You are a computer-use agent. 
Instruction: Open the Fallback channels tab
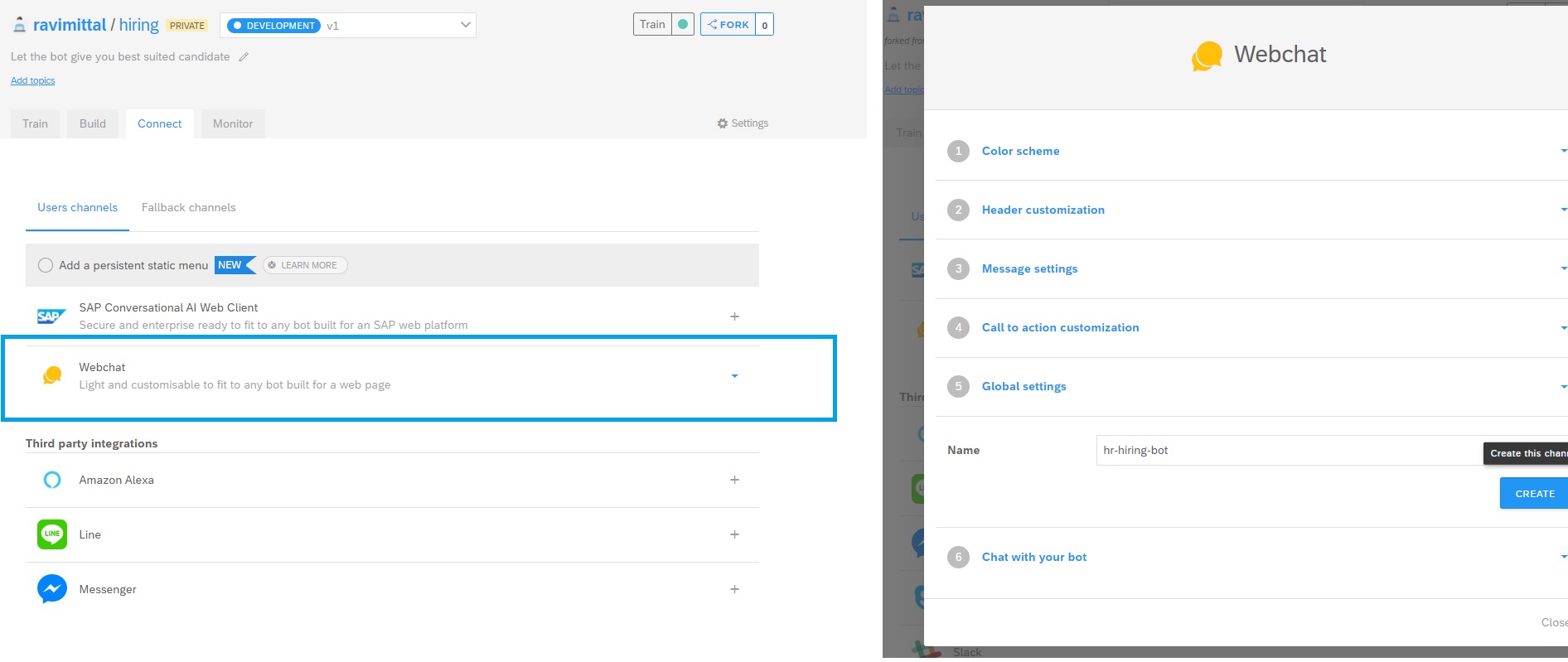pyautogui.click(x=188, y=207)
